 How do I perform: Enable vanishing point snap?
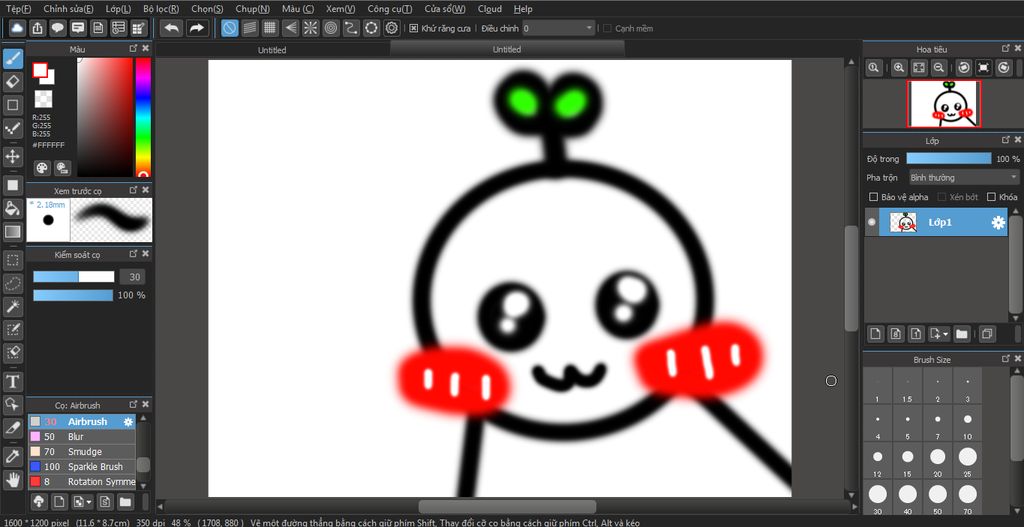(290, 28)
